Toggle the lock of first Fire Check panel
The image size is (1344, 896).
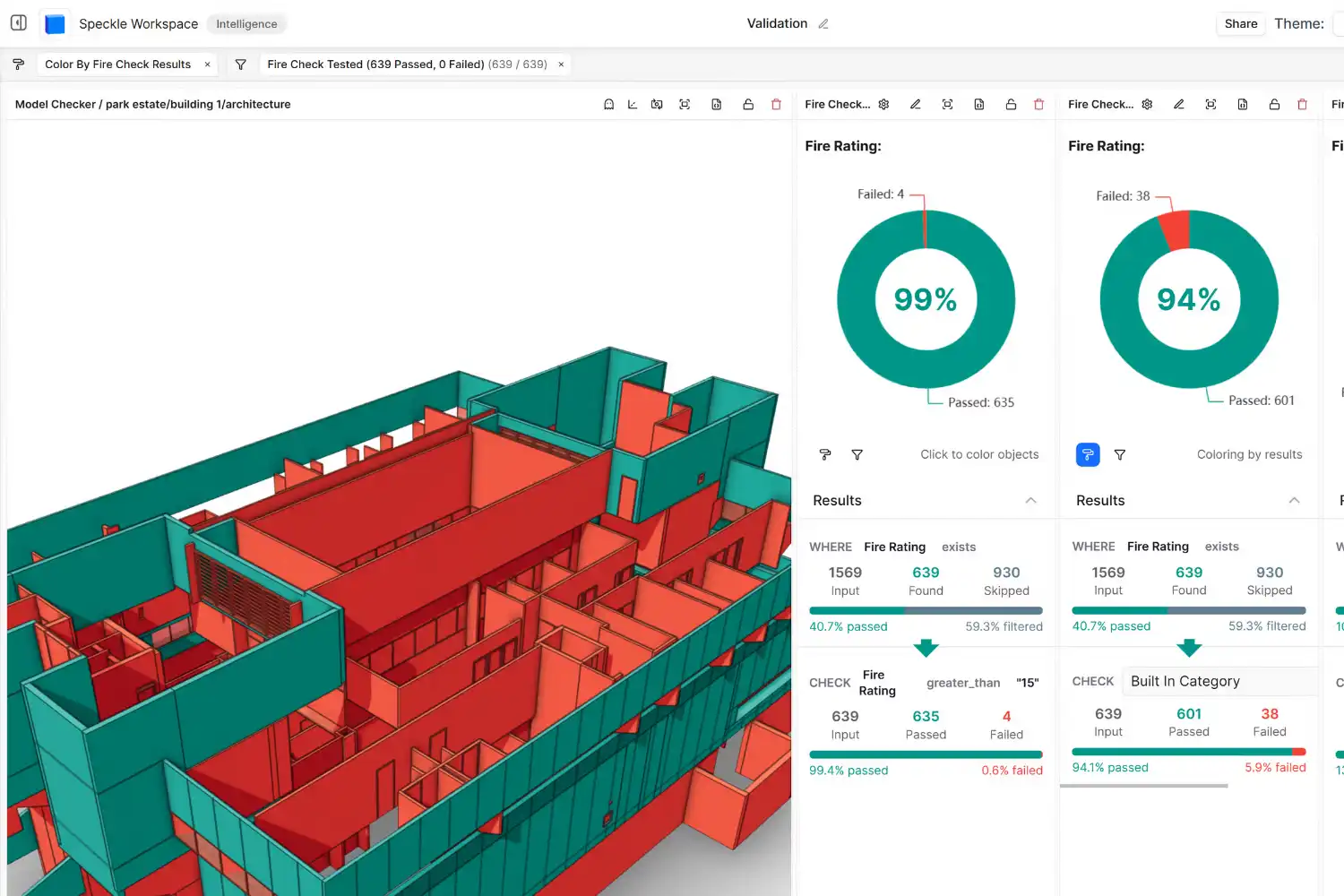(1011, 105)
